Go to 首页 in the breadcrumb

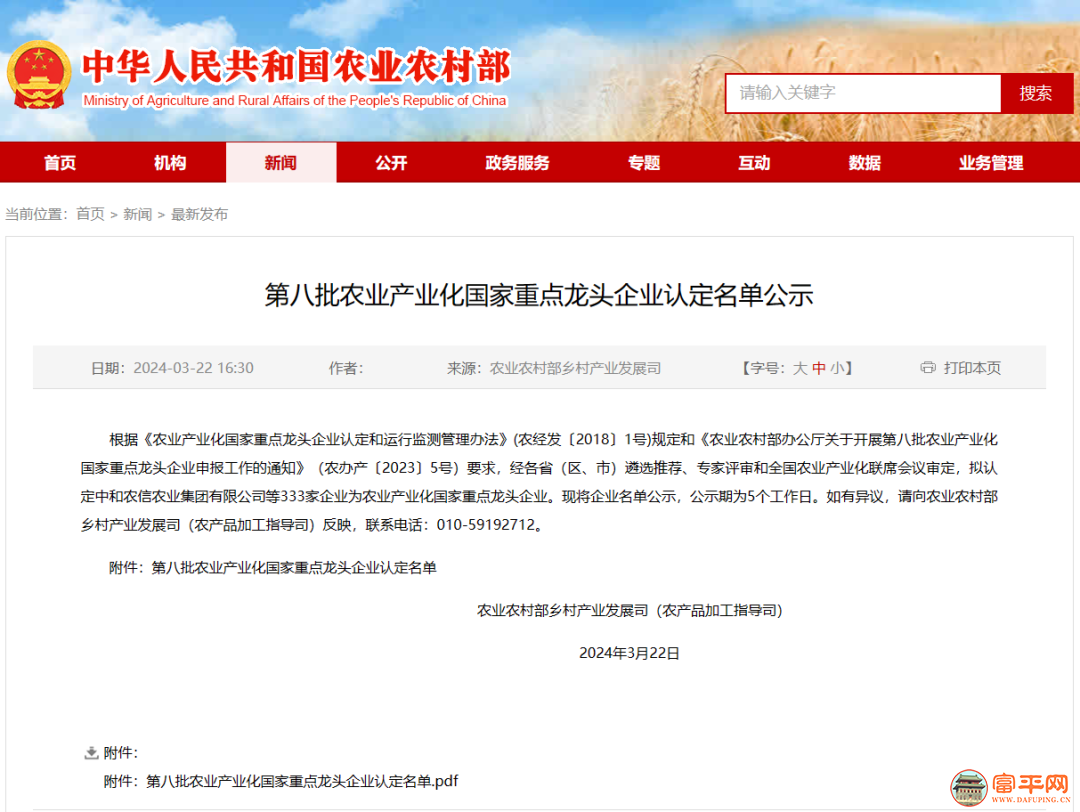(90, 214)
